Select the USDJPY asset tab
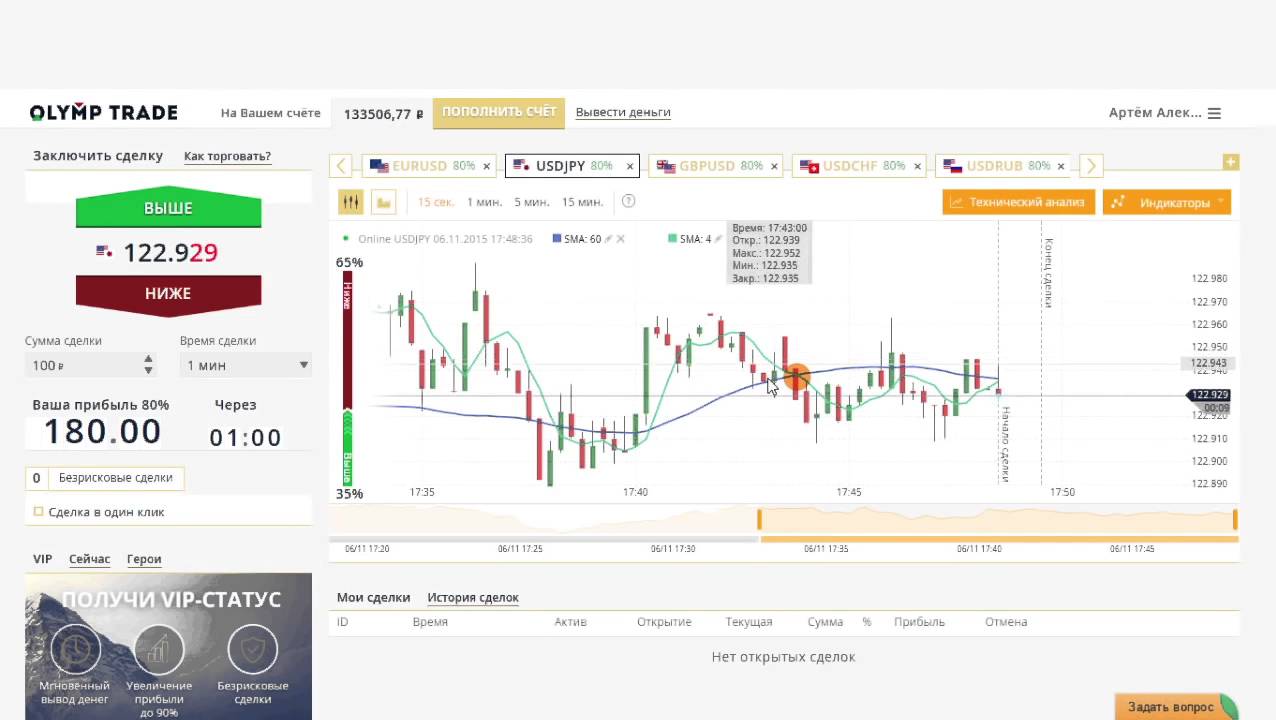 [572, 166]
